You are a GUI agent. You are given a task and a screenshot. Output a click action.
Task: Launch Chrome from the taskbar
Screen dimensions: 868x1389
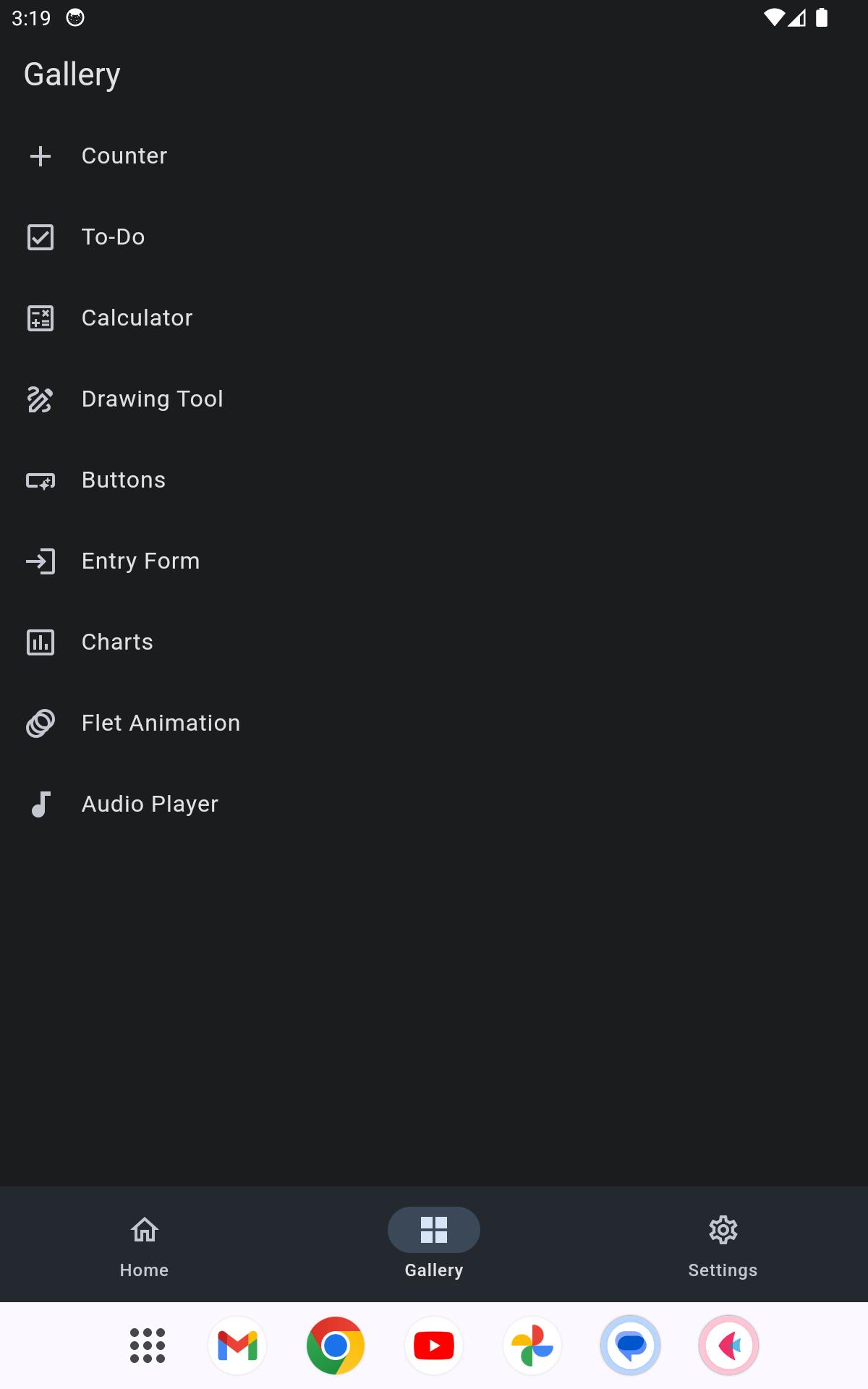tap(336, 1346)
